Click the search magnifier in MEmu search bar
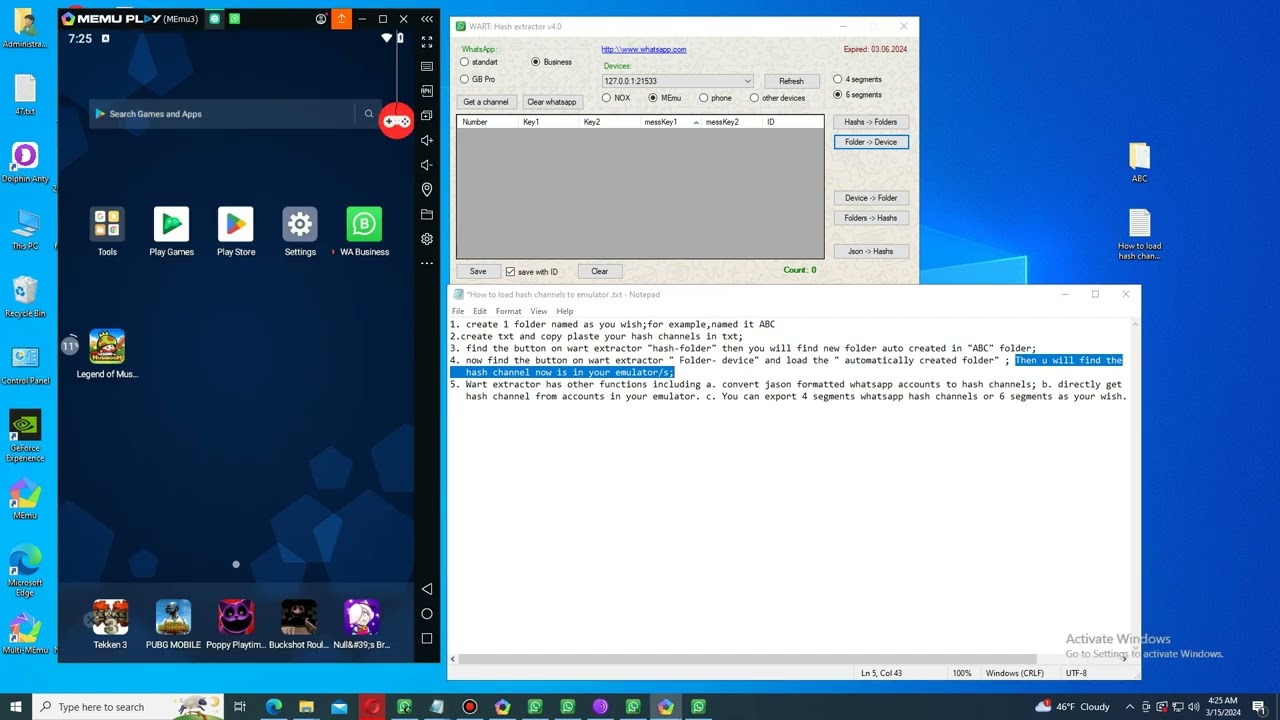1280x720 pixels. tap(369, 114)
